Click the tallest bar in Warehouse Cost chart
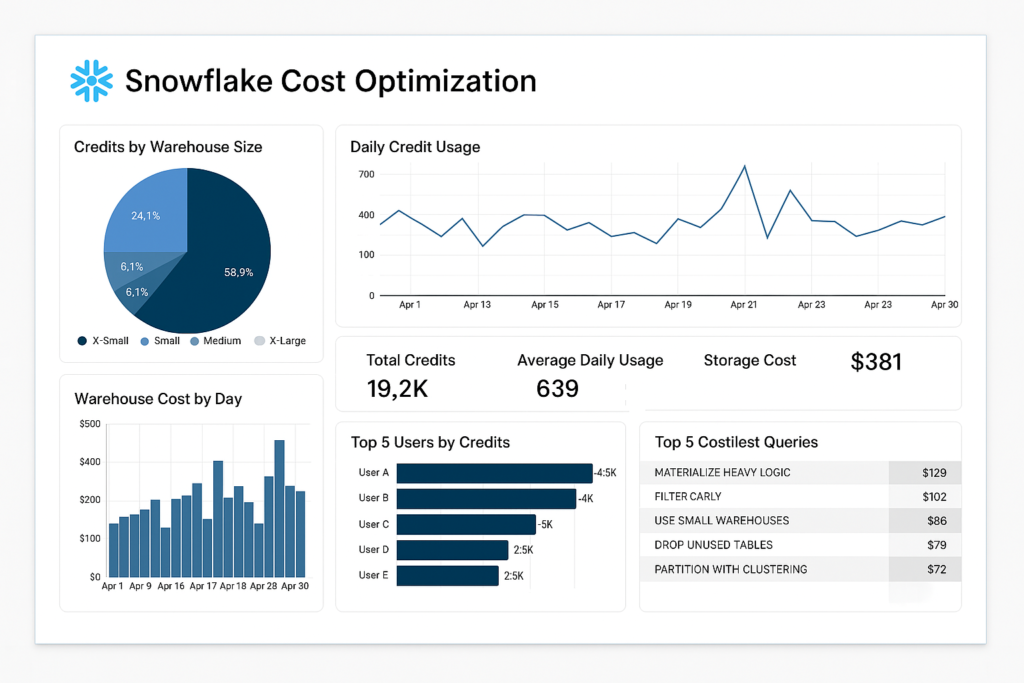 tap(280, 509)
